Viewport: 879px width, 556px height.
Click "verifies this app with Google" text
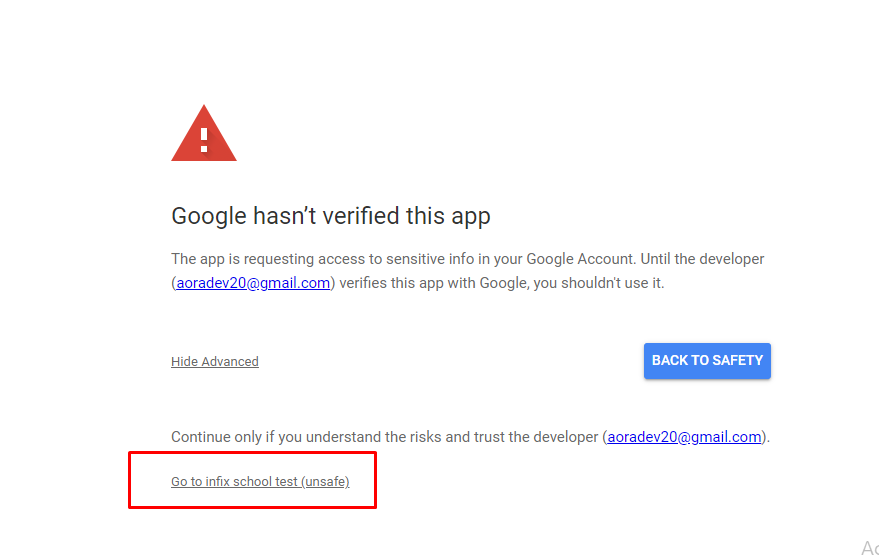click(x=433, y=283)
